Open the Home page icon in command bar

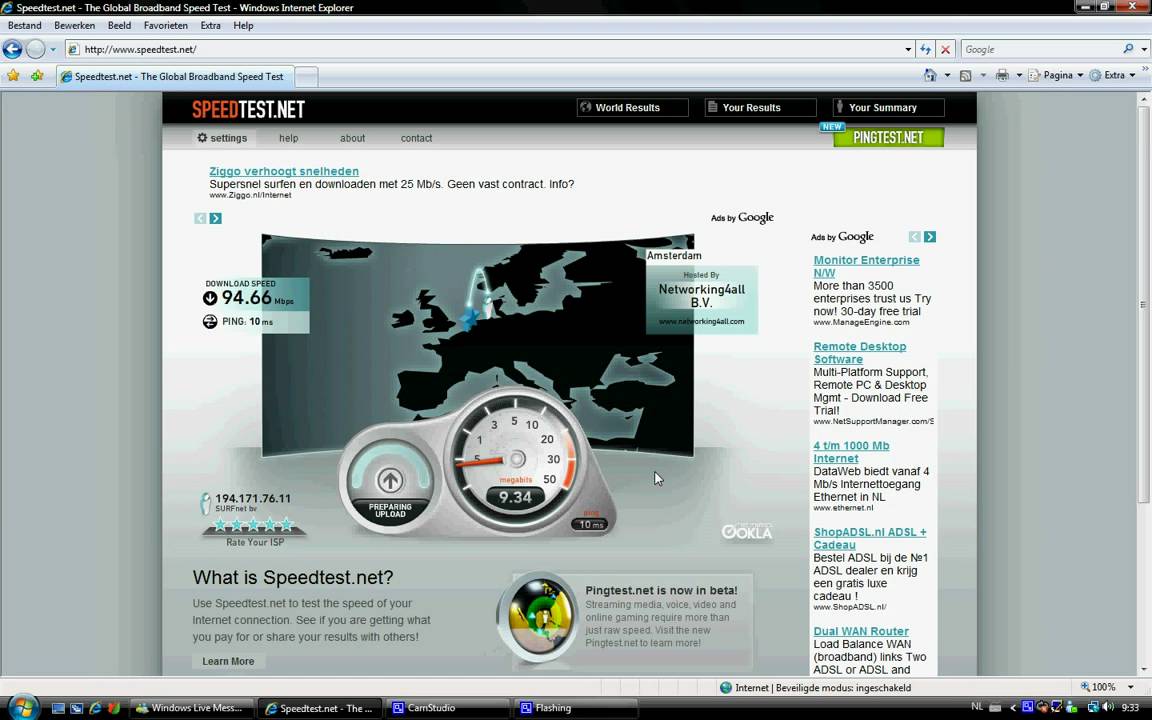pos(930,75)
